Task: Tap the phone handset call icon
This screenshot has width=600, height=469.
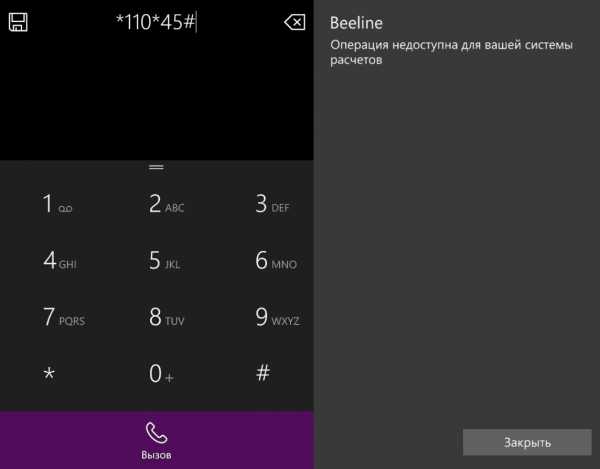Action: (x=156, y=432)
